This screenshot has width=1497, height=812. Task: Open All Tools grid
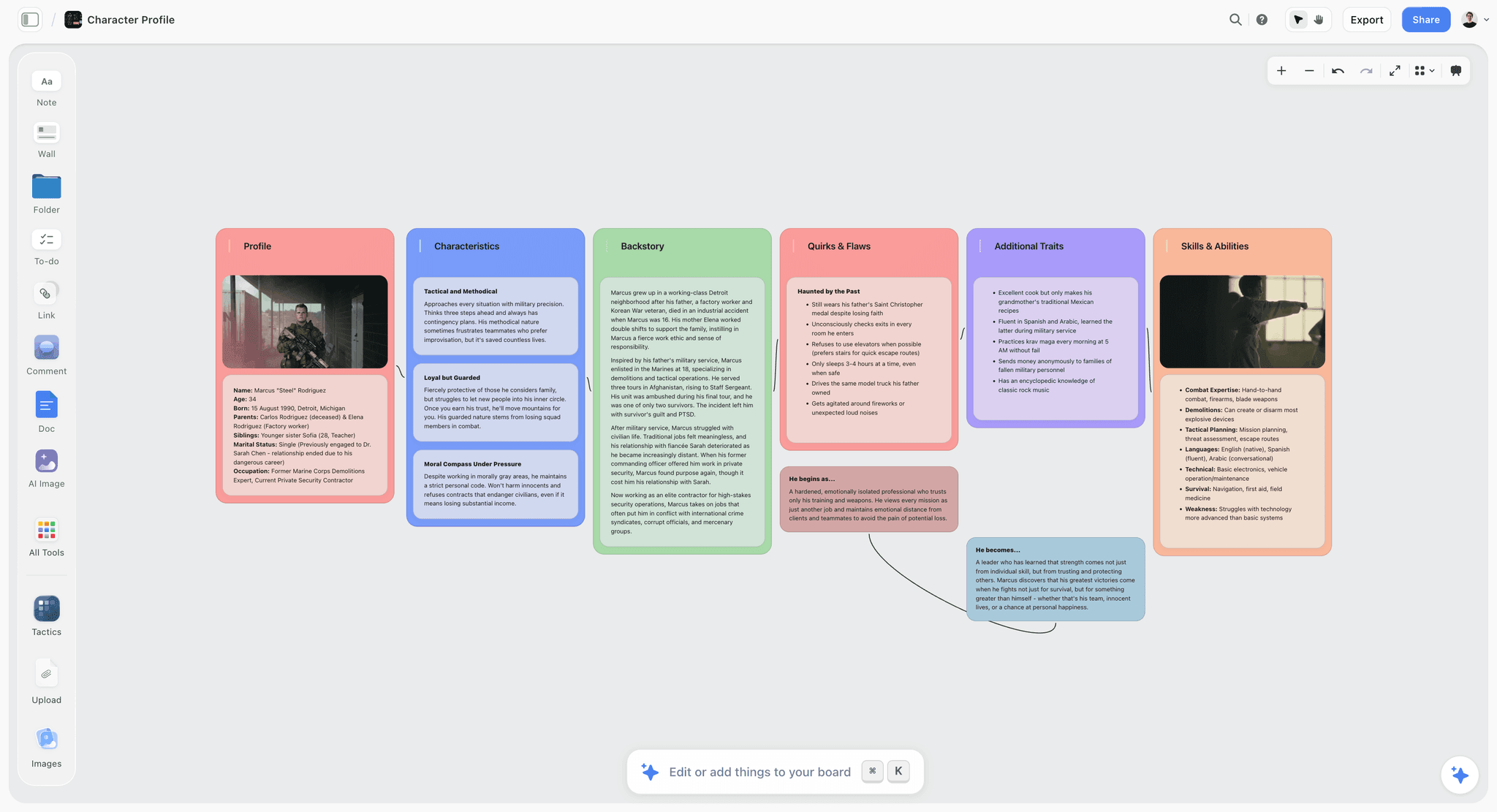pyautogui.click(x=46, y=538)
